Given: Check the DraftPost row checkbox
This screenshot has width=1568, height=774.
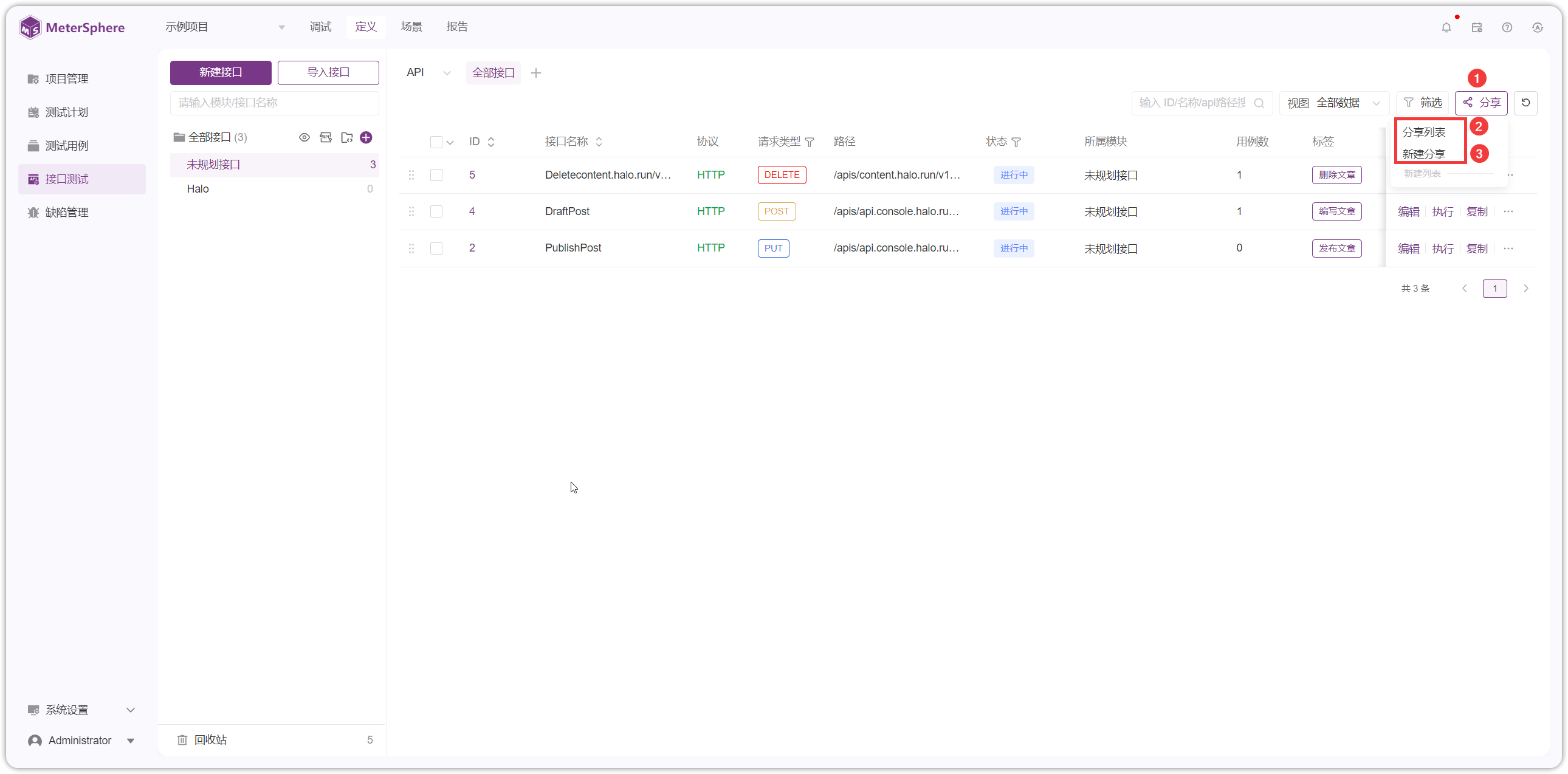Looking at the screenshot, I should (x=436, y=212).
